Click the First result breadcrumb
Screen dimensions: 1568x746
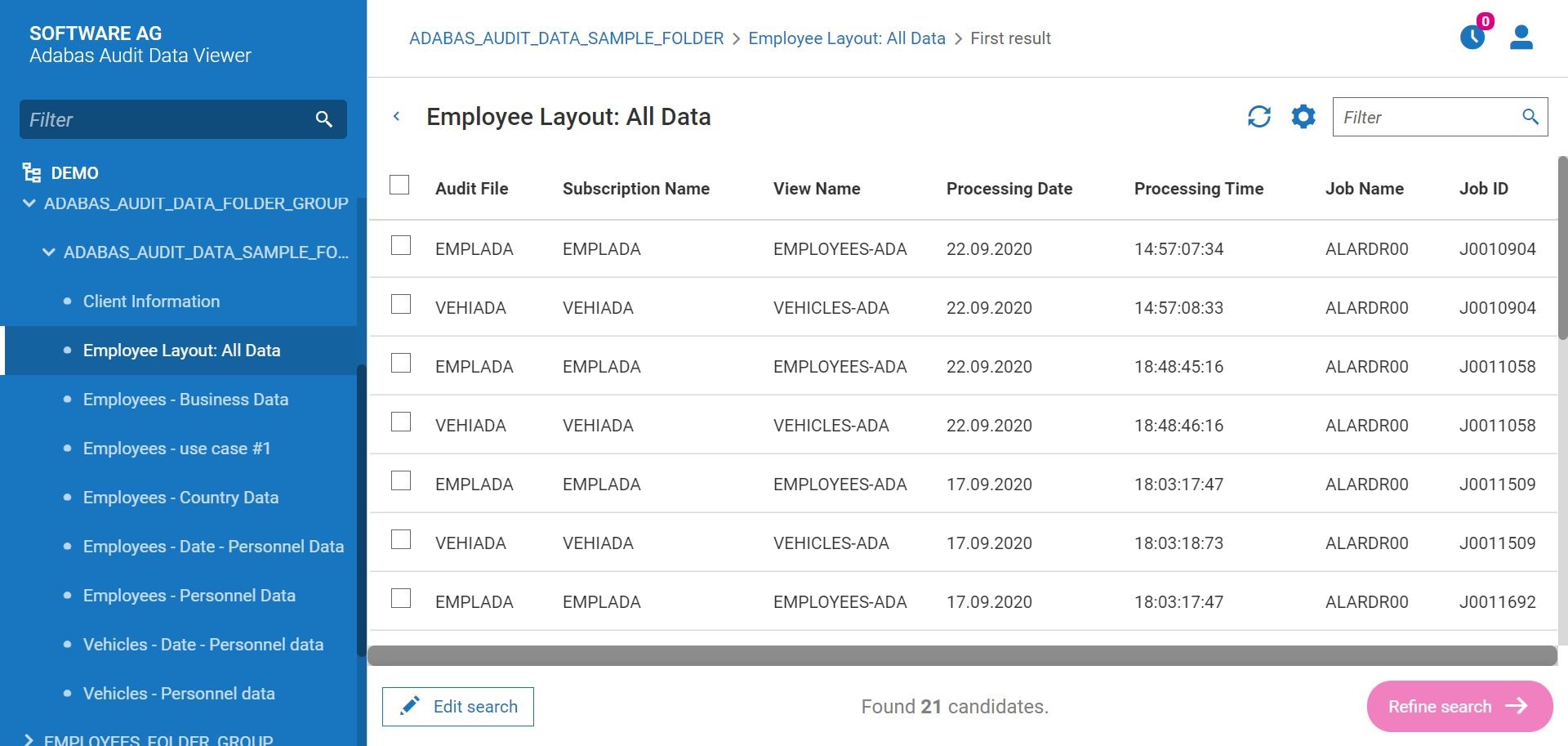click(x=1010, y=38)
